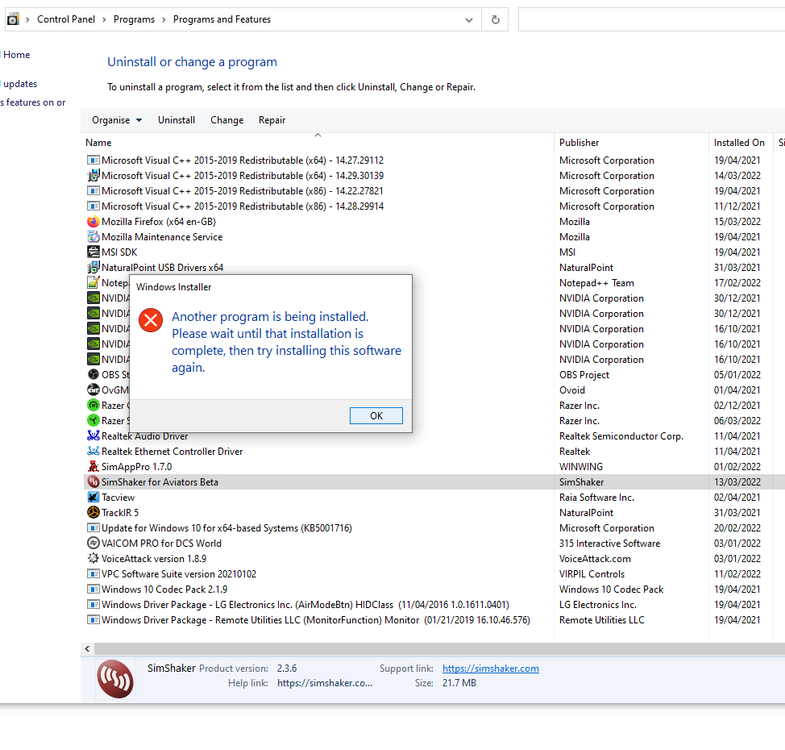Expand the address bar history dropdown
This screenshot has height=750, width=785.
point(469,20)
